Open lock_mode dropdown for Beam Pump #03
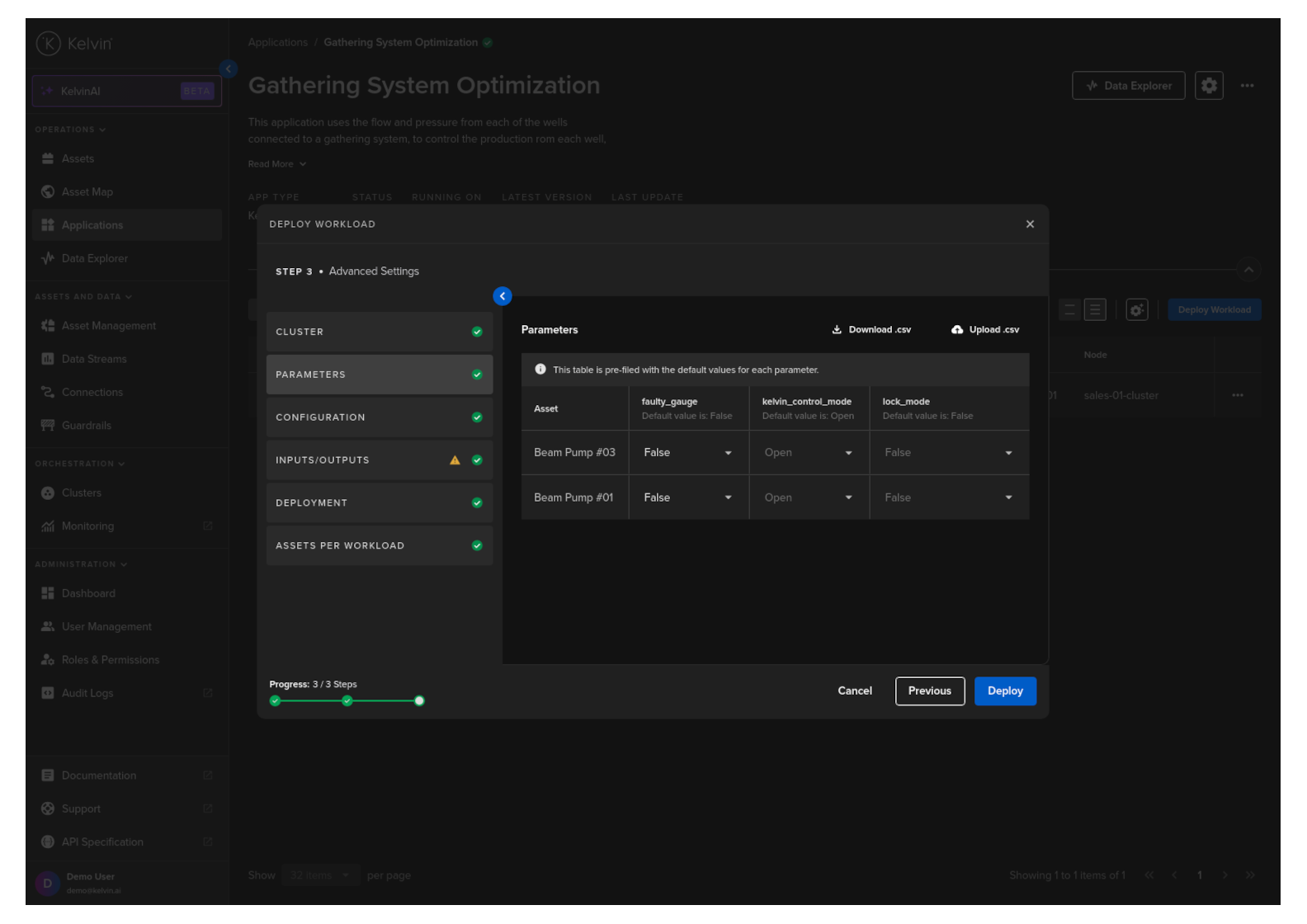 pyautogui.click(x=948, y=453)
